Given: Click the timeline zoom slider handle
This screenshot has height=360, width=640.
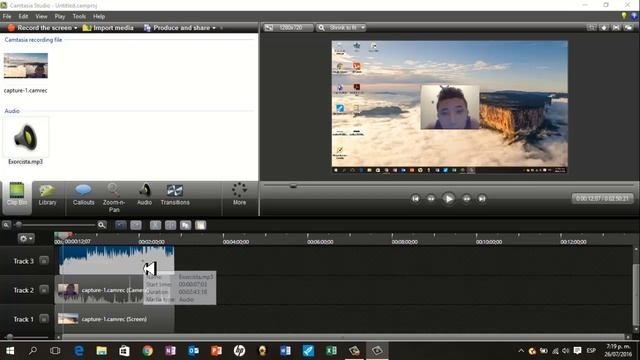Looking at the screenshot, I should click(x=18, y=224).
